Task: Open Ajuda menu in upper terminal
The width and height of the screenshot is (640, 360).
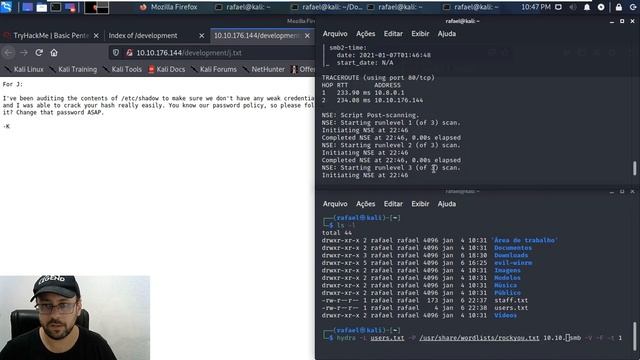Action: (447, 34)
